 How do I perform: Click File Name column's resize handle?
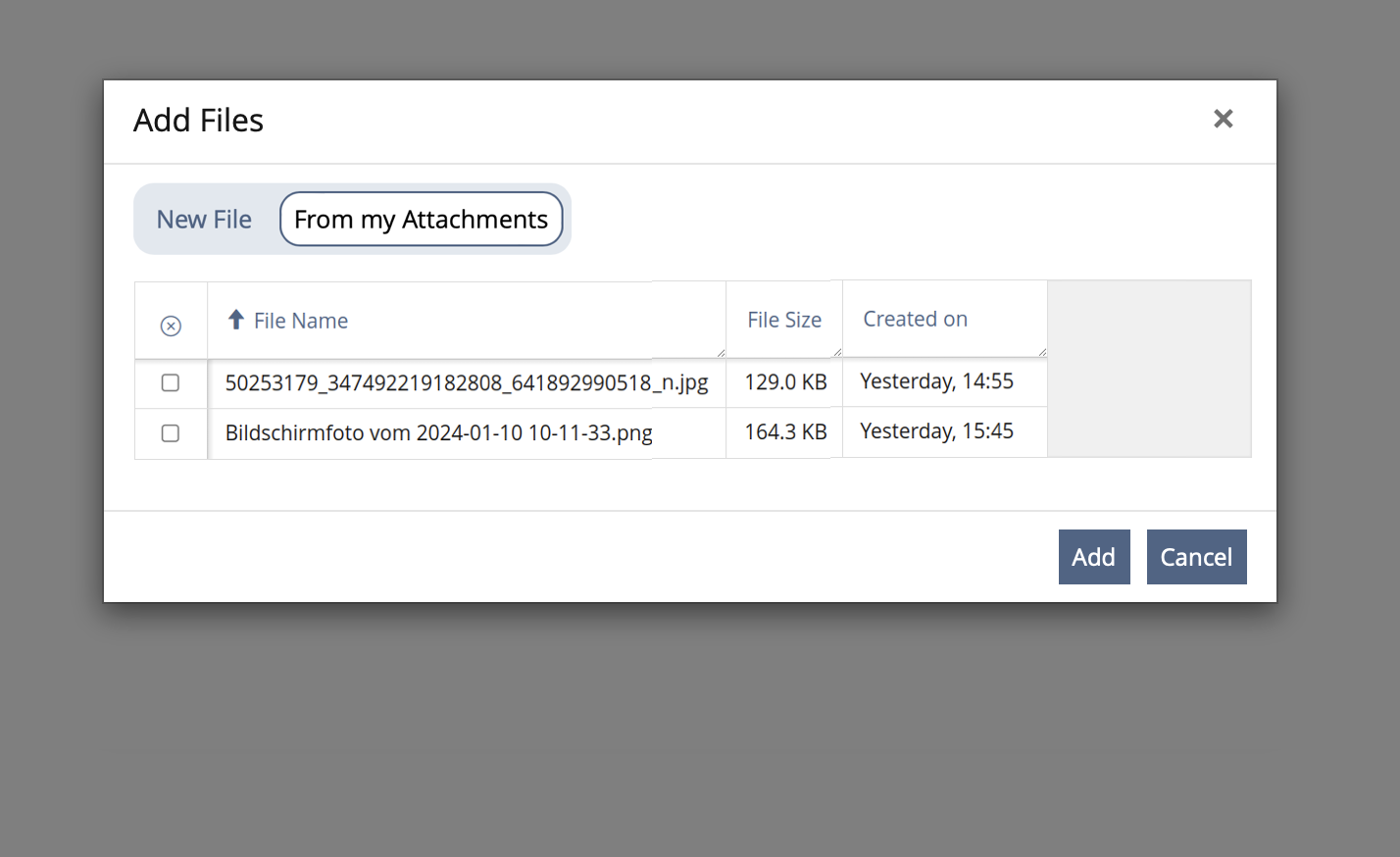tap(721, 353)
